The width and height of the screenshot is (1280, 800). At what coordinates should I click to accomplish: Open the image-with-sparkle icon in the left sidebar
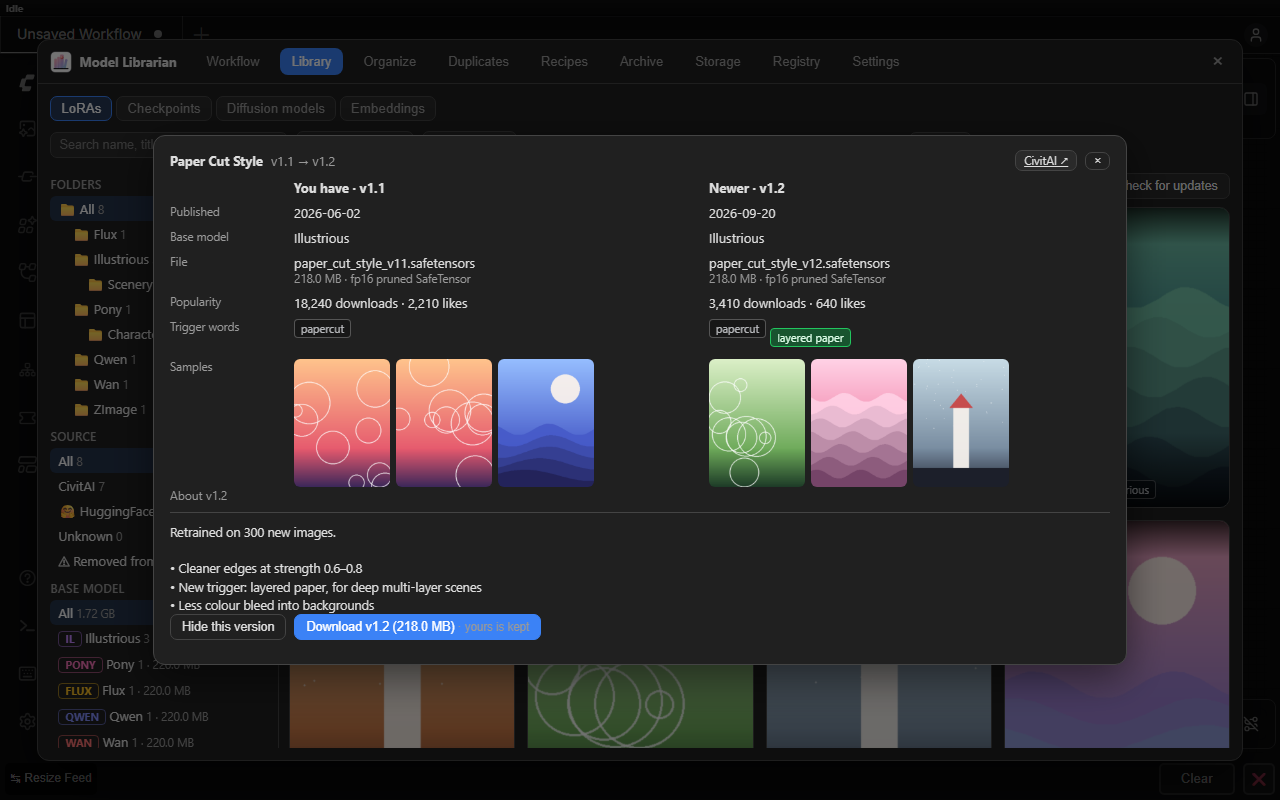[27, 129]
